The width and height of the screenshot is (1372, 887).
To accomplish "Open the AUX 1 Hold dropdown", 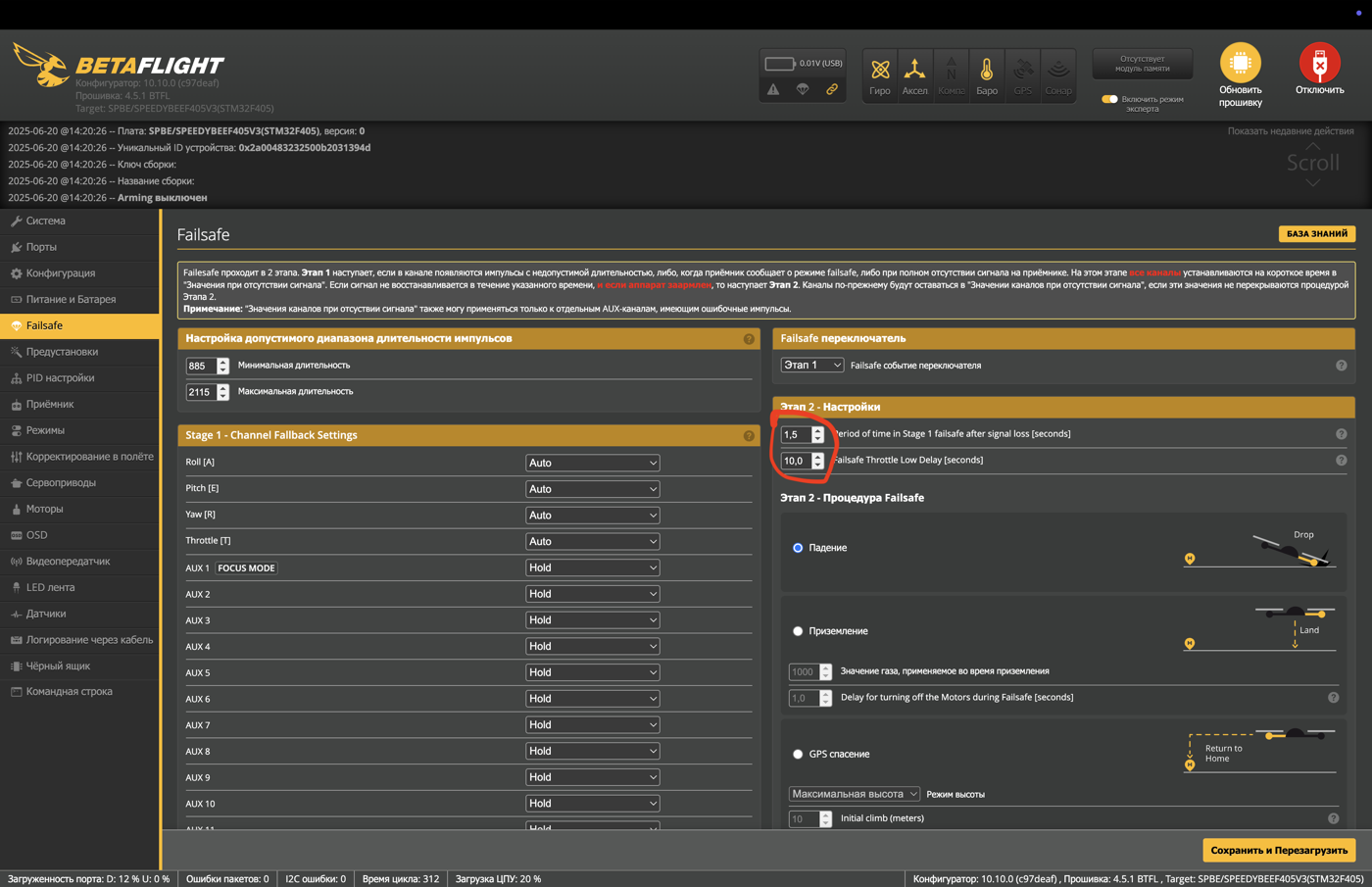I will coord(592,567).
